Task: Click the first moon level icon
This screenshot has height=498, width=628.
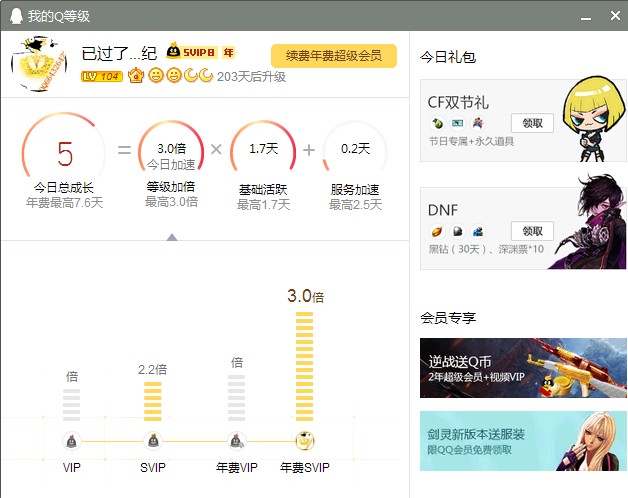Action: 191,75
